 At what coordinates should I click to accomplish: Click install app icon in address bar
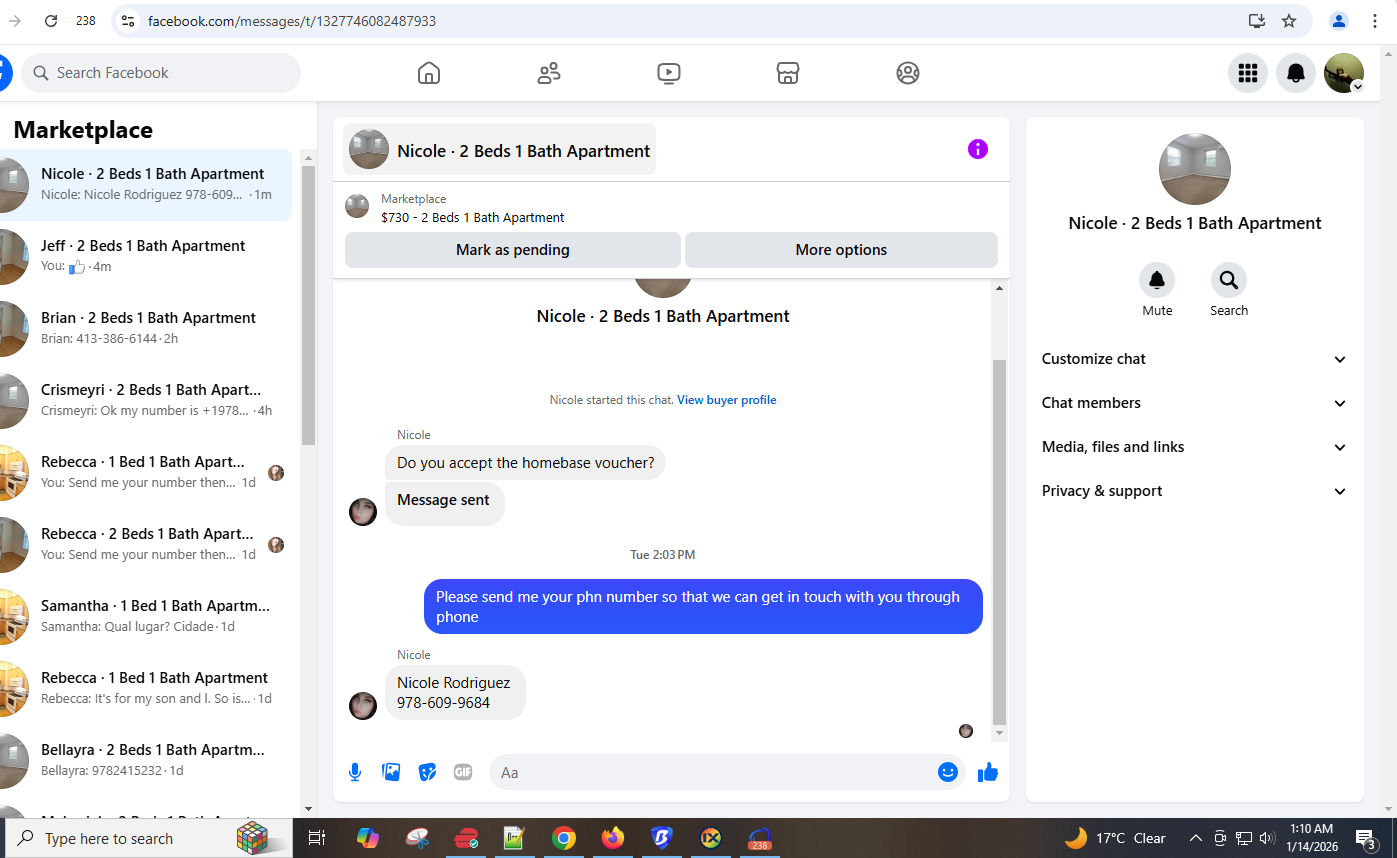tap(1257, 21)
